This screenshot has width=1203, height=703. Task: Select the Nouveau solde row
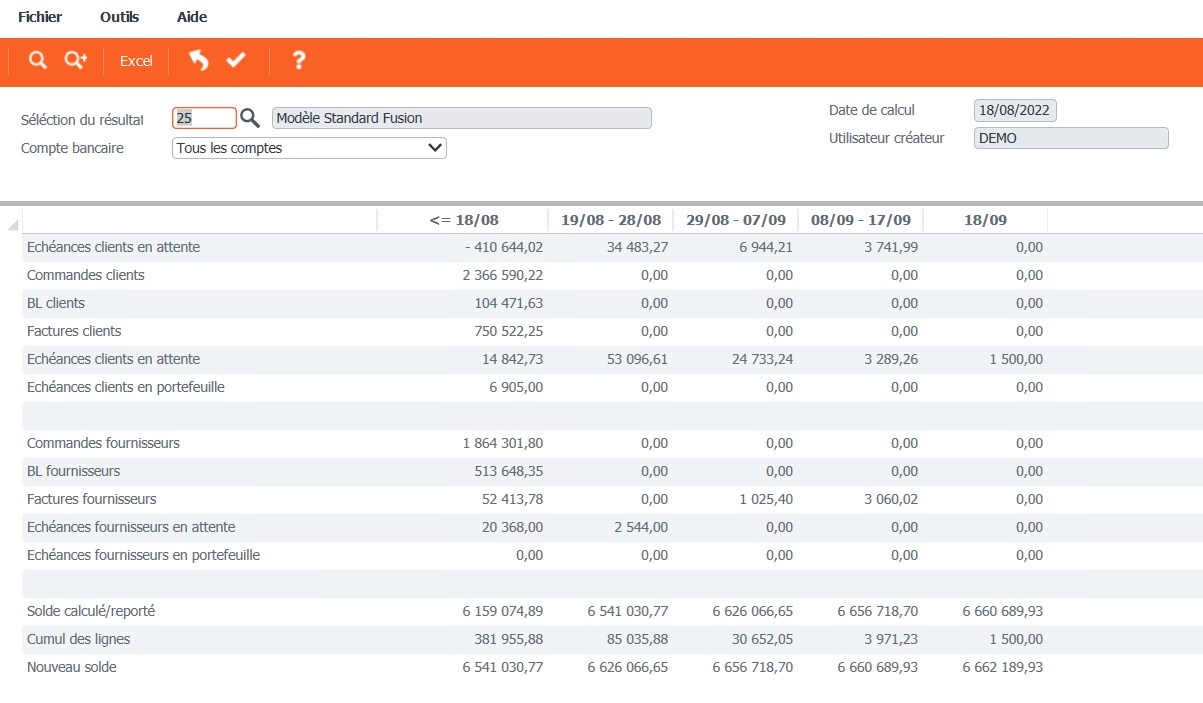click(x=72, y=667)
